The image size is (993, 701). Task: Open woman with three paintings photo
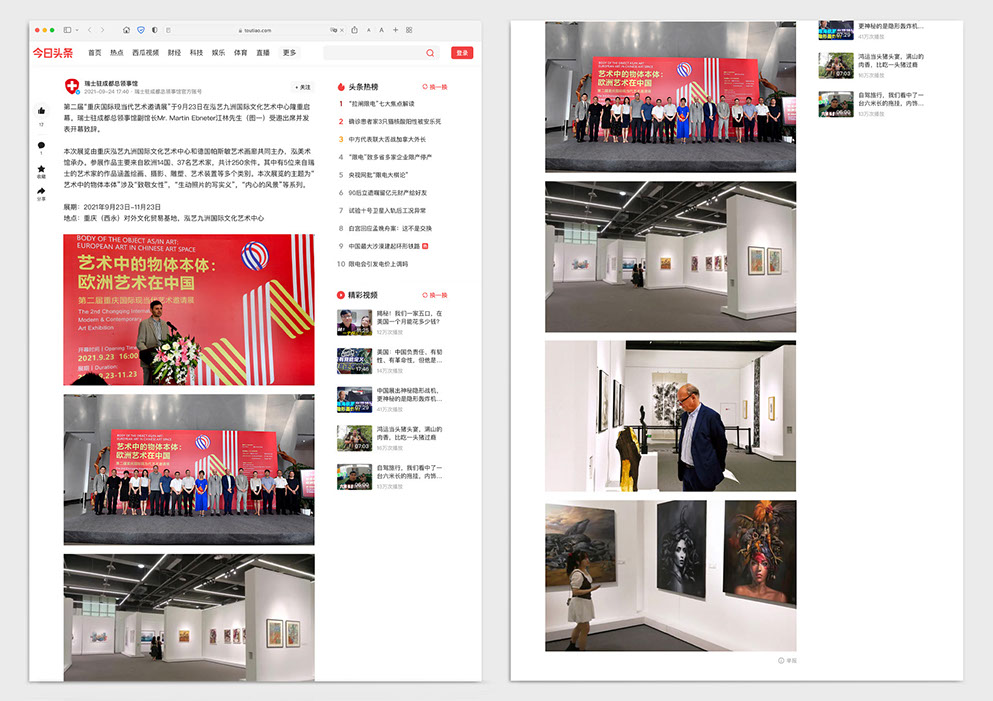click(671, 576)
